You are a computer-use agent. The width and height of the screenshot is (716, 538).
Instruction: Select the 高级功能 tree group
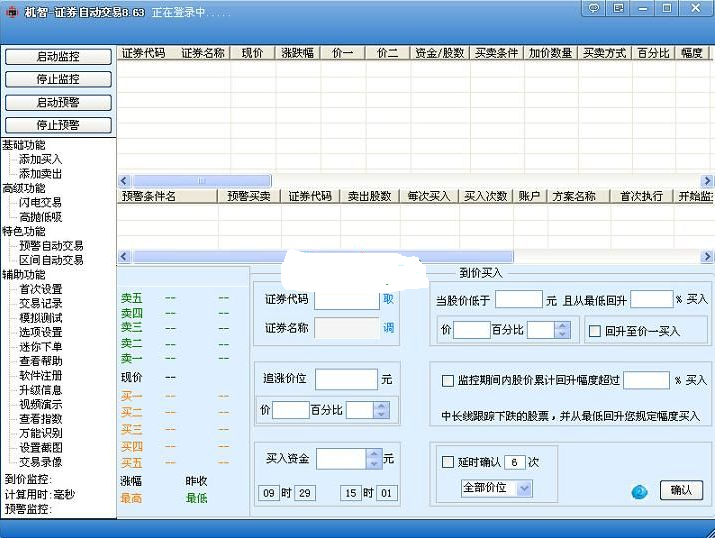24,188
